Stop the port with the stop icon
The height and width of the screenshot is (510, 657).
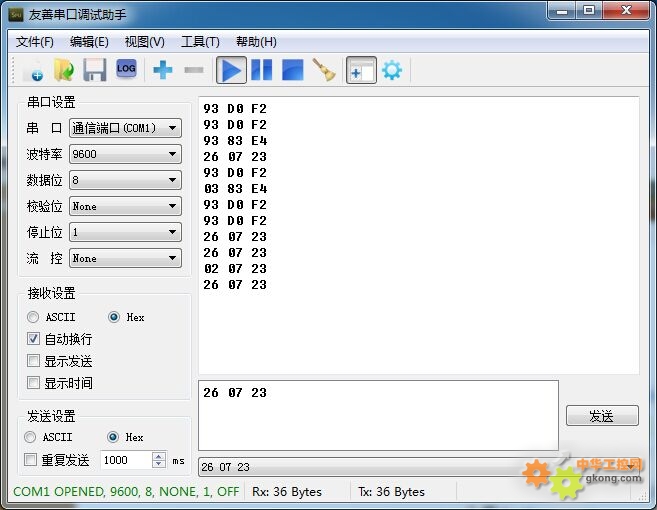292,70
